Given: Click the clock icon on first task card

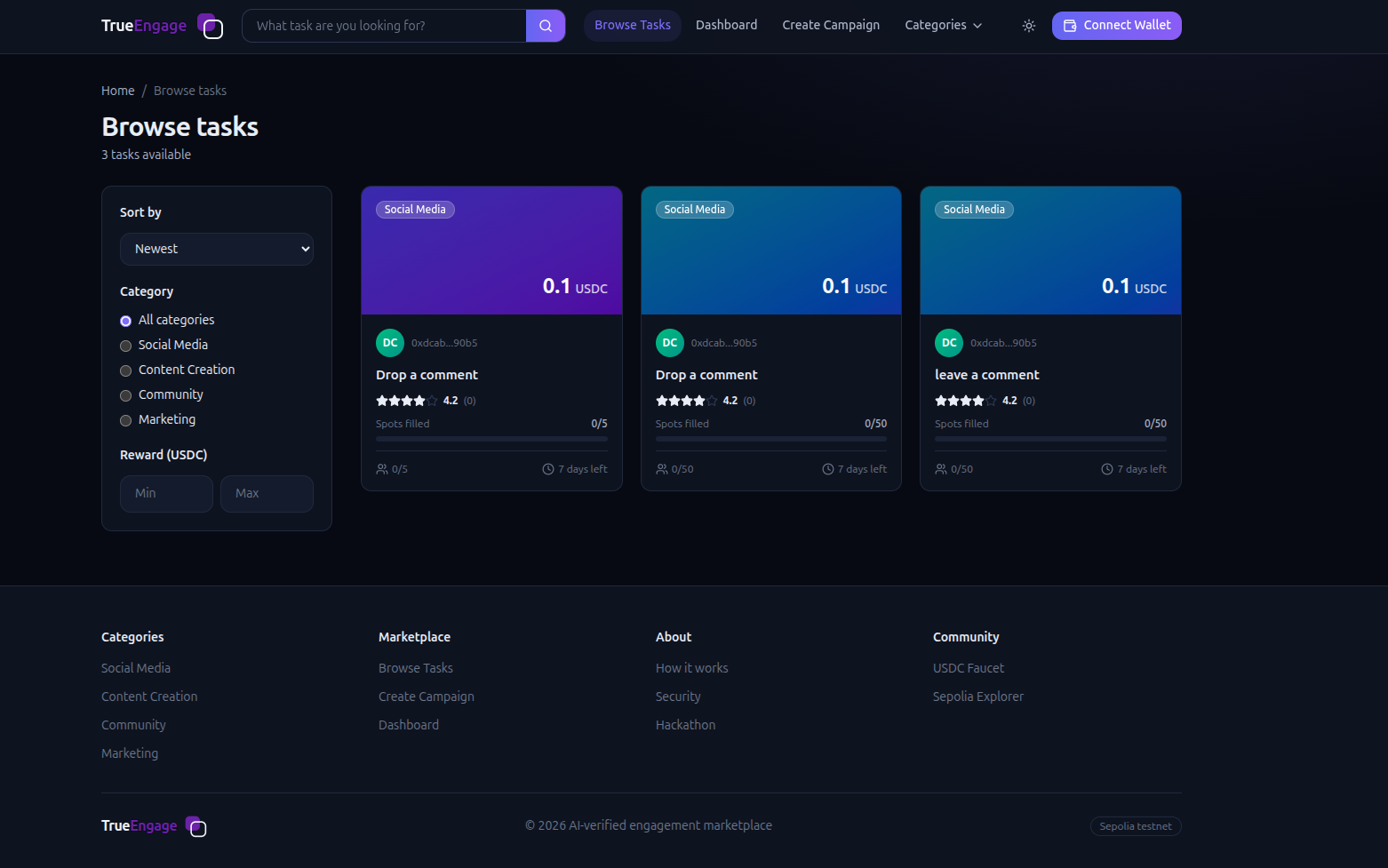Looking at the screenshot, I should (x=548, y=469).
